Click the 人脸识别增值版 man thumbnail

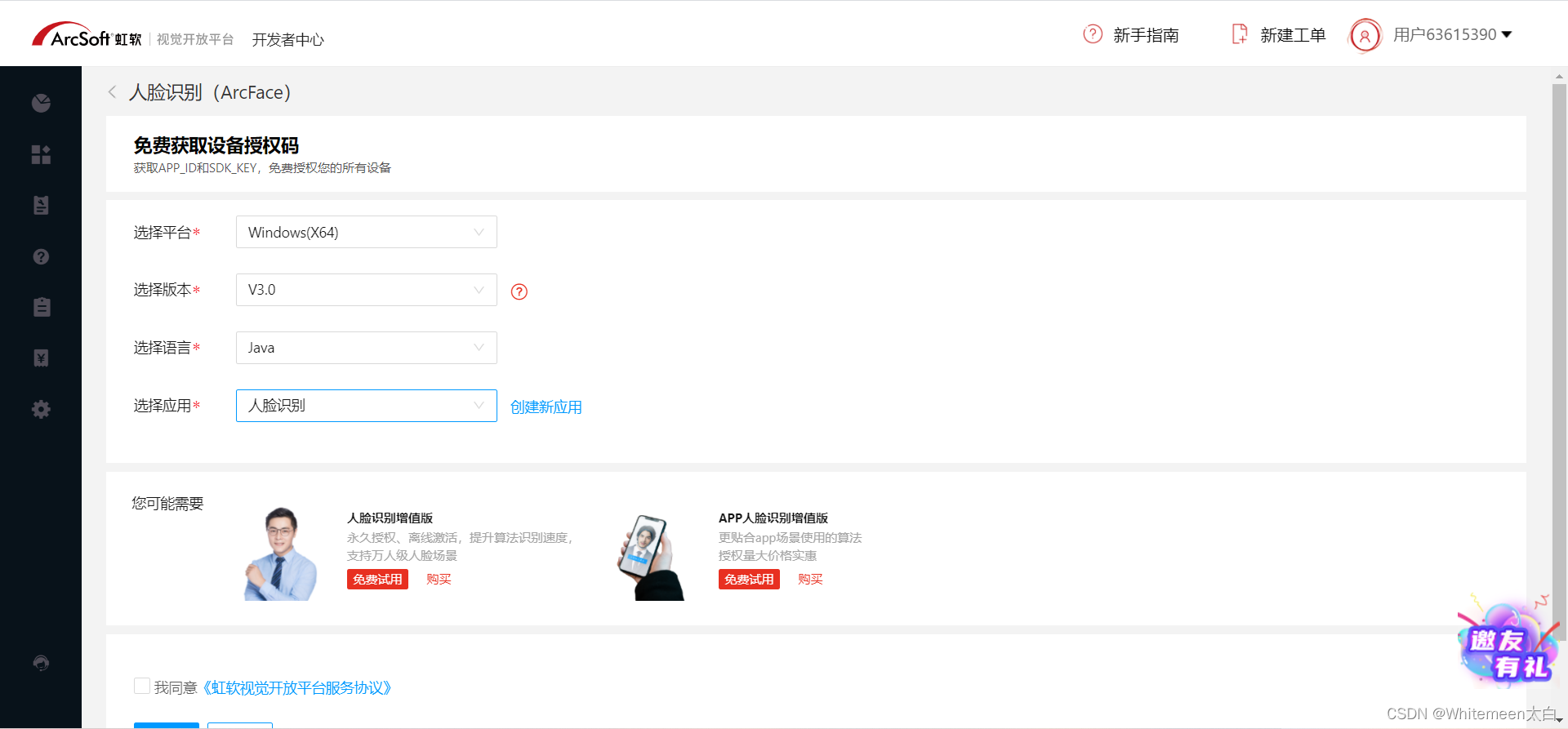pyautogui.click(x=281, y=553)
